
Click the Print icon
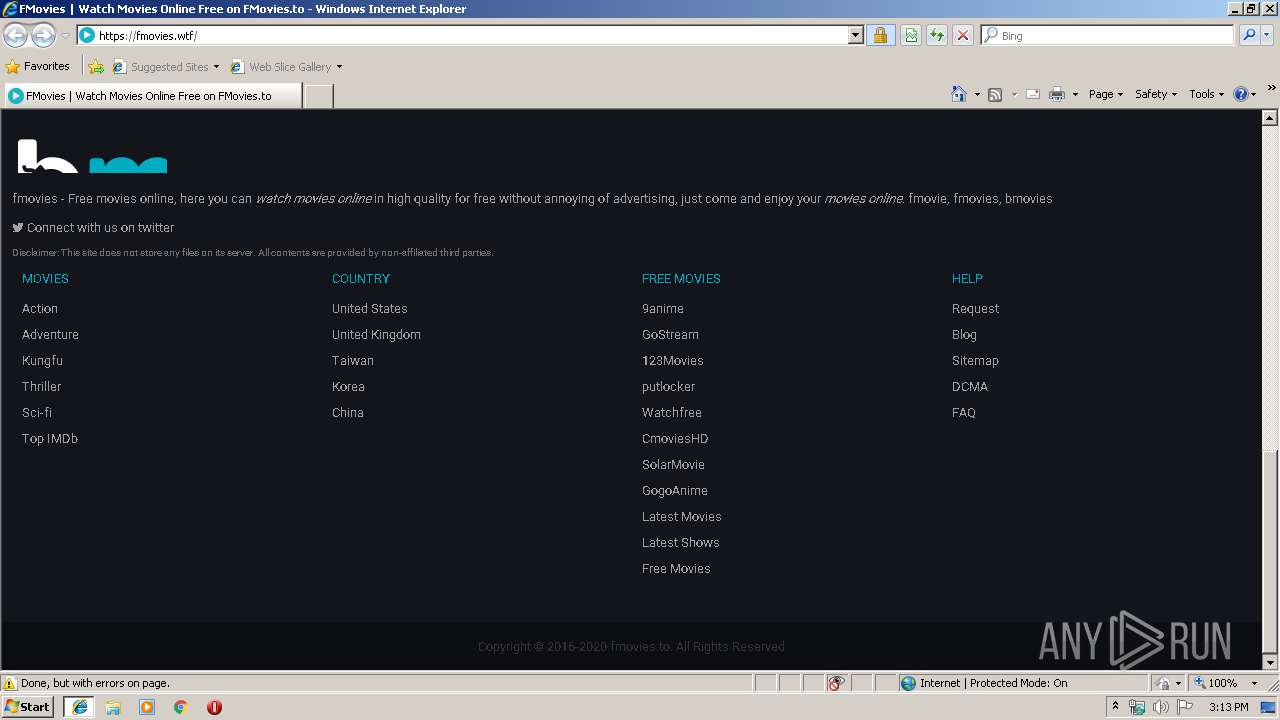1057,94
